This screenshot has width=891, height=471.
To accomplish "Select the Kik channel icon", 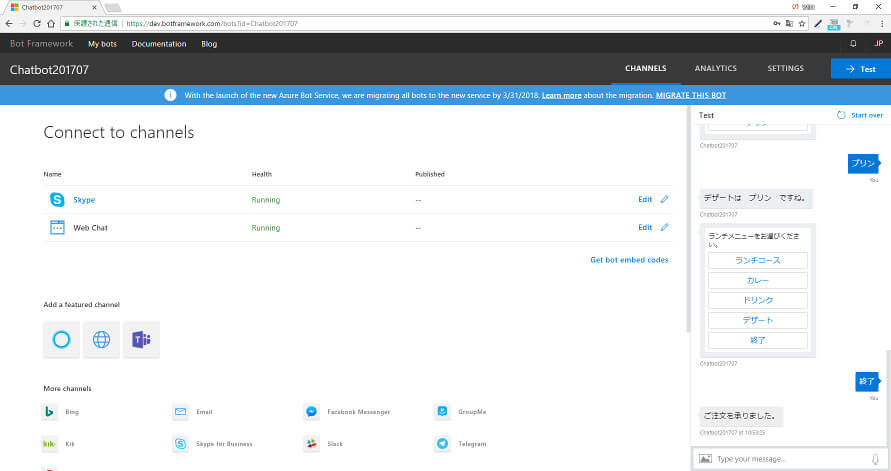I will tap(49, 444).
